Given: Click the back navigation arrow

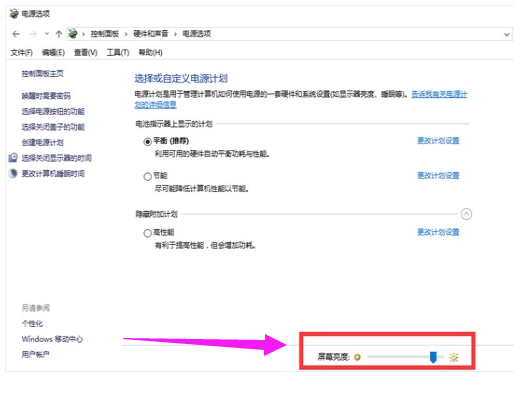Looking at the screenshot, I should pos(16,34).
